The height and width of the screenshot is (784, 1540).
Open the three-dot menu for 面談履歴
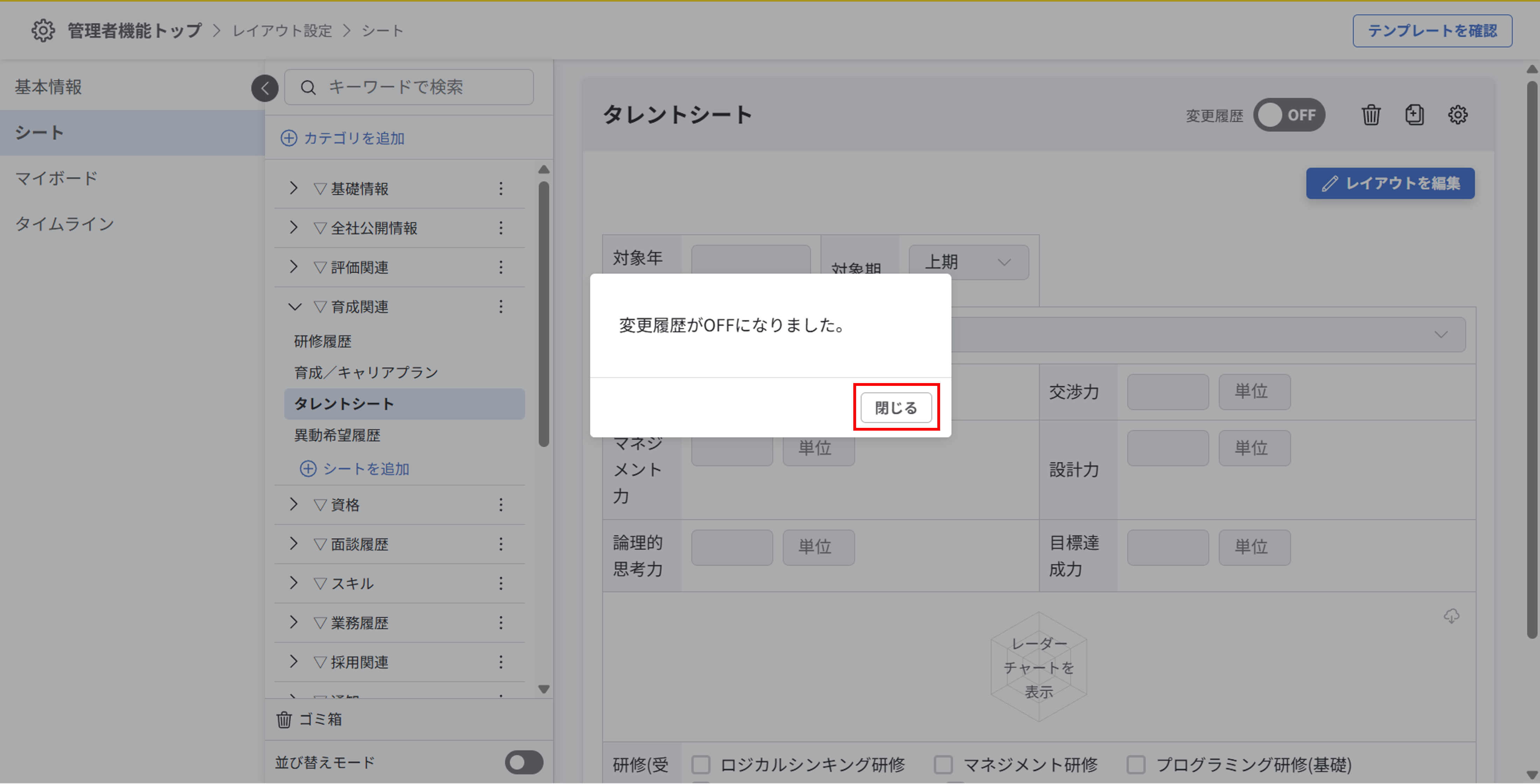(x=501, y=544)
